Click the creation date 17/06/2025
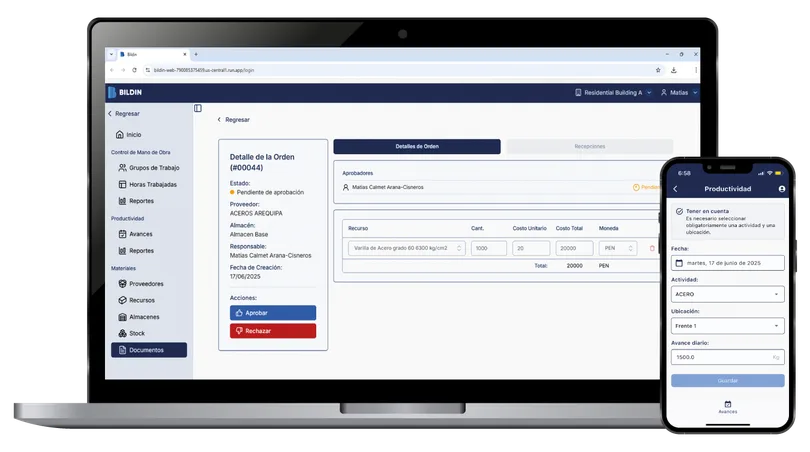Image resolution: width=810 pixels, height=452 pixels. [245, 277]
